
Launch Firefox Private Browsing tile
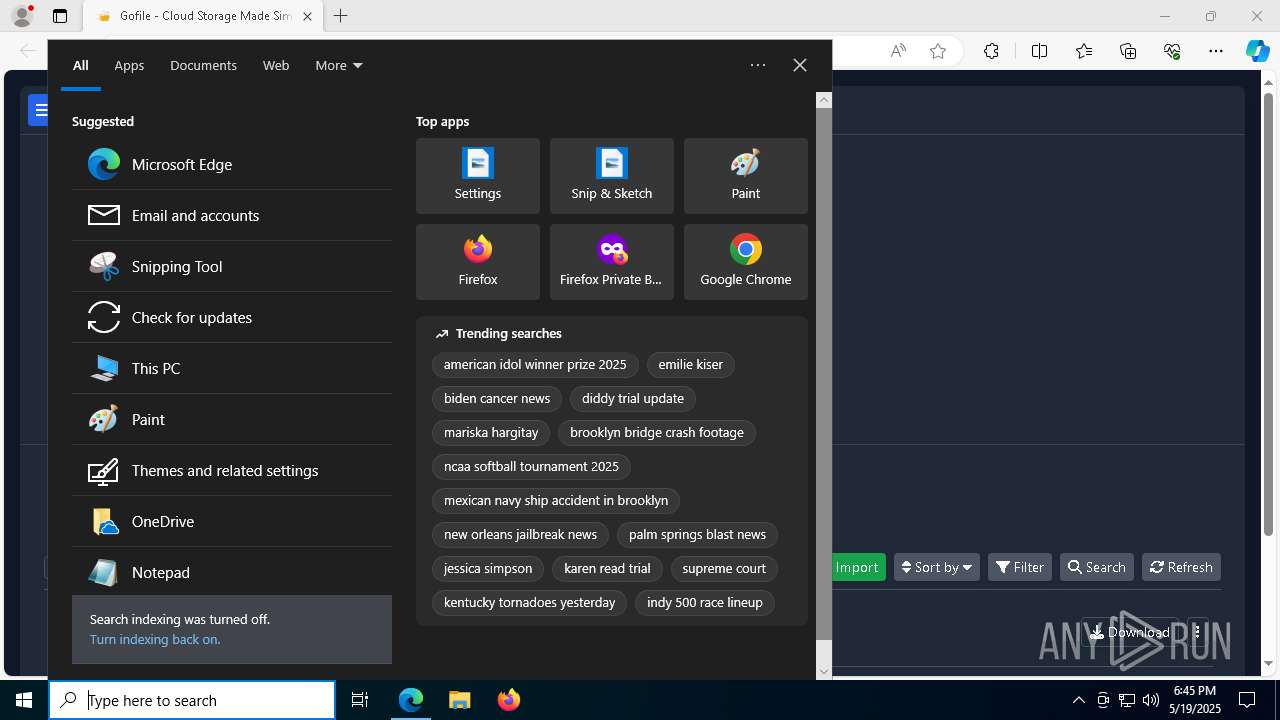pyautogui.click(x=612, y=262)
